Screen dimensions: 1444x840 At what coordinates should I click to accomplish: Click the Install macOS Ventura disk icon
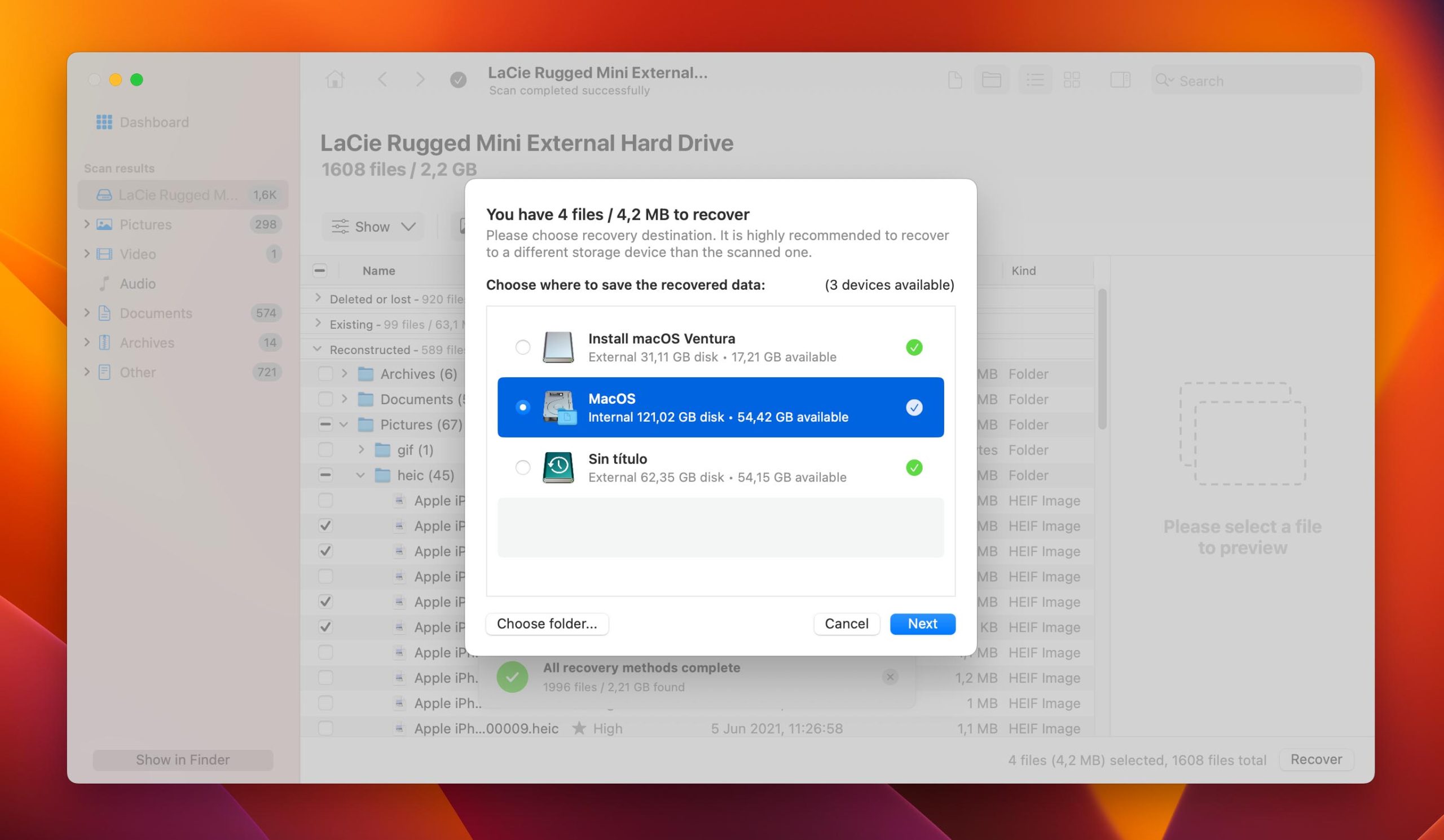pyautogui.click(x=558, y=347)
